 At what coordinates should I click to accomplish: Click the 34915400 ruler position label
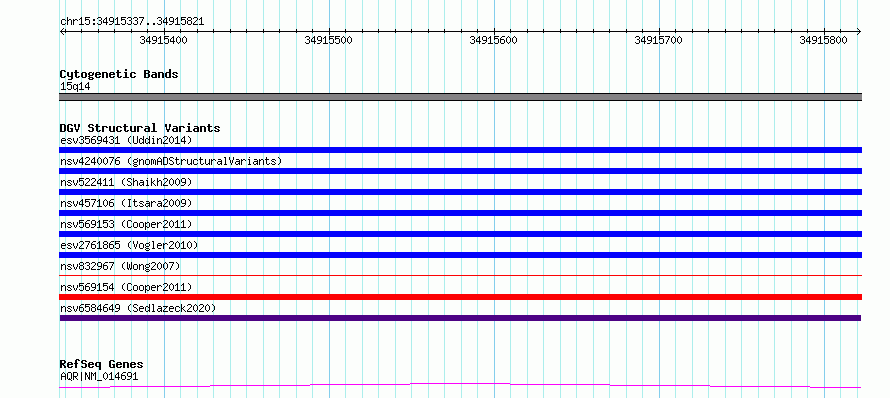(x=163, y=40)
